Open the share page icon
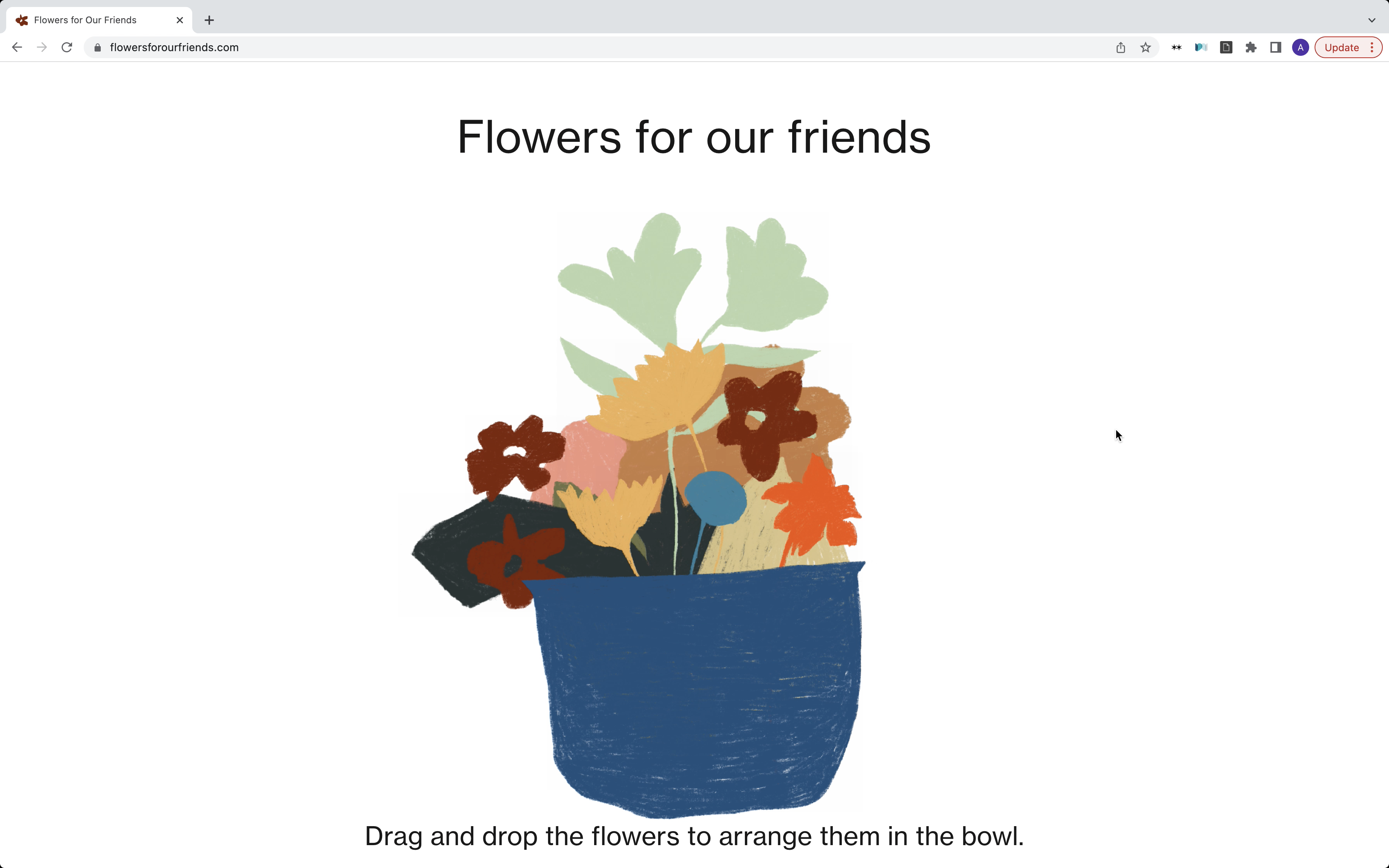 (x=1121, y=48)
